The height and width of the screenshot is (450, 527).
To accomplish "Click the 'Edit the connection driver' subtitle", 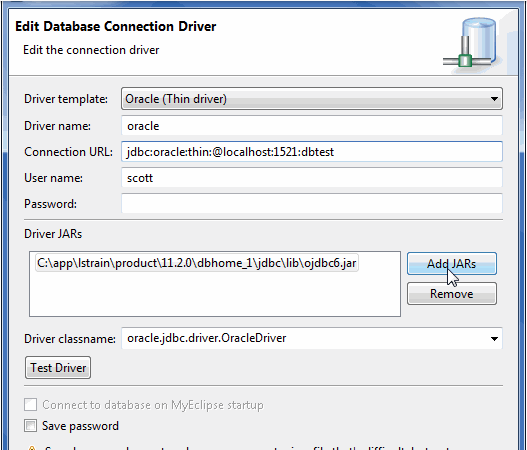I will [x=91, y=50].
